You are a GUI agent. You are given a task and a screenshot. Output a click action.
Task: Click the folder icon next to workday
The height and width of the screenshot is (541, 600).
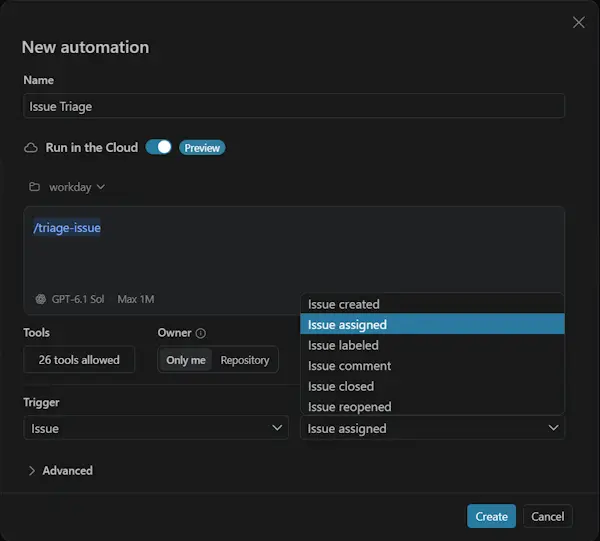coord(34,187)
